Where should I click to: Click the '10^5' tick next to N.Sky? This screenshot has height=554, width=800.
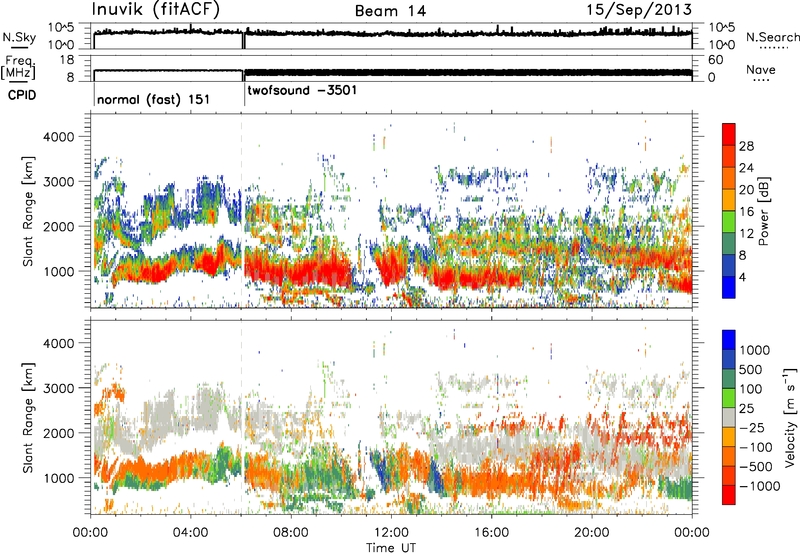tap(61, 28)
